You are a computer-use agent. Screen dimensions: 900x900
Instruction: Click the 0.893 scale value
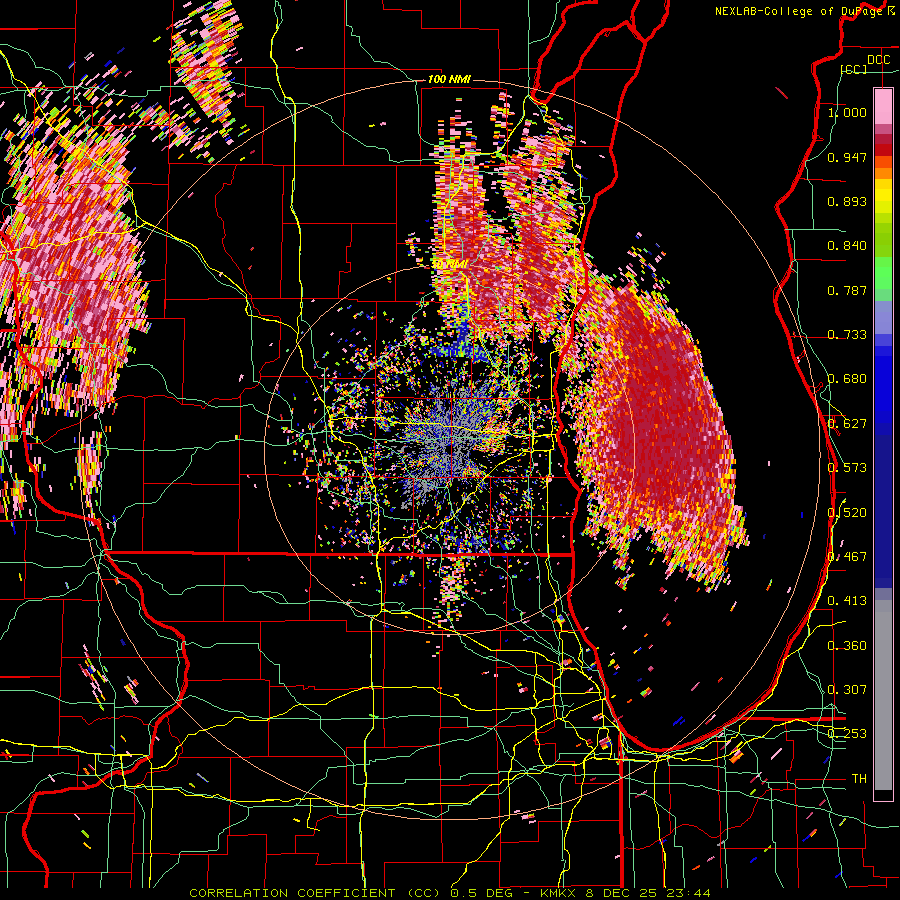[847, 201]
